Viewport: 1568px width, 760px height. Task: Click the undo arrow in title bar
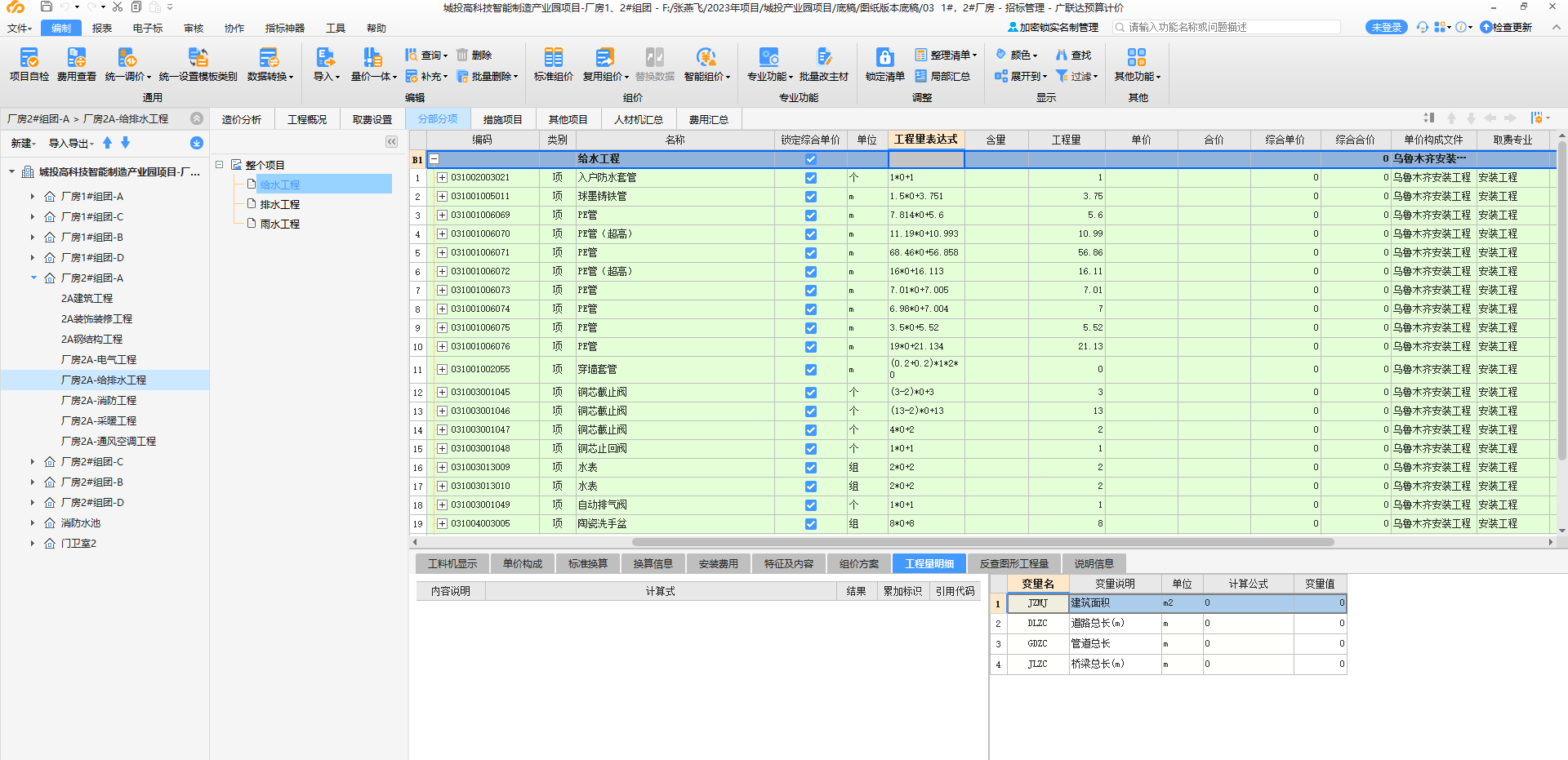click(66, 7)
